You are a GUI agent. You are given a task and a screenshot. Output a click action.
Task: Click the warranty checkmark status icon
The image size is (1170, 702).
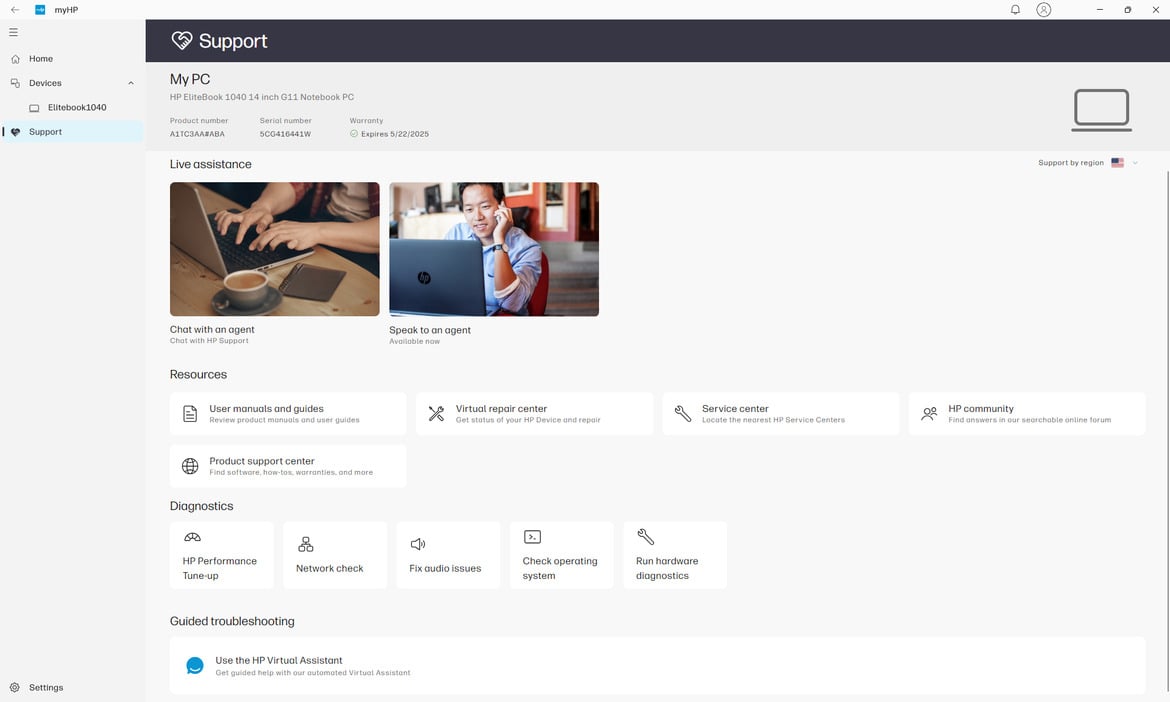coord(354,134)
